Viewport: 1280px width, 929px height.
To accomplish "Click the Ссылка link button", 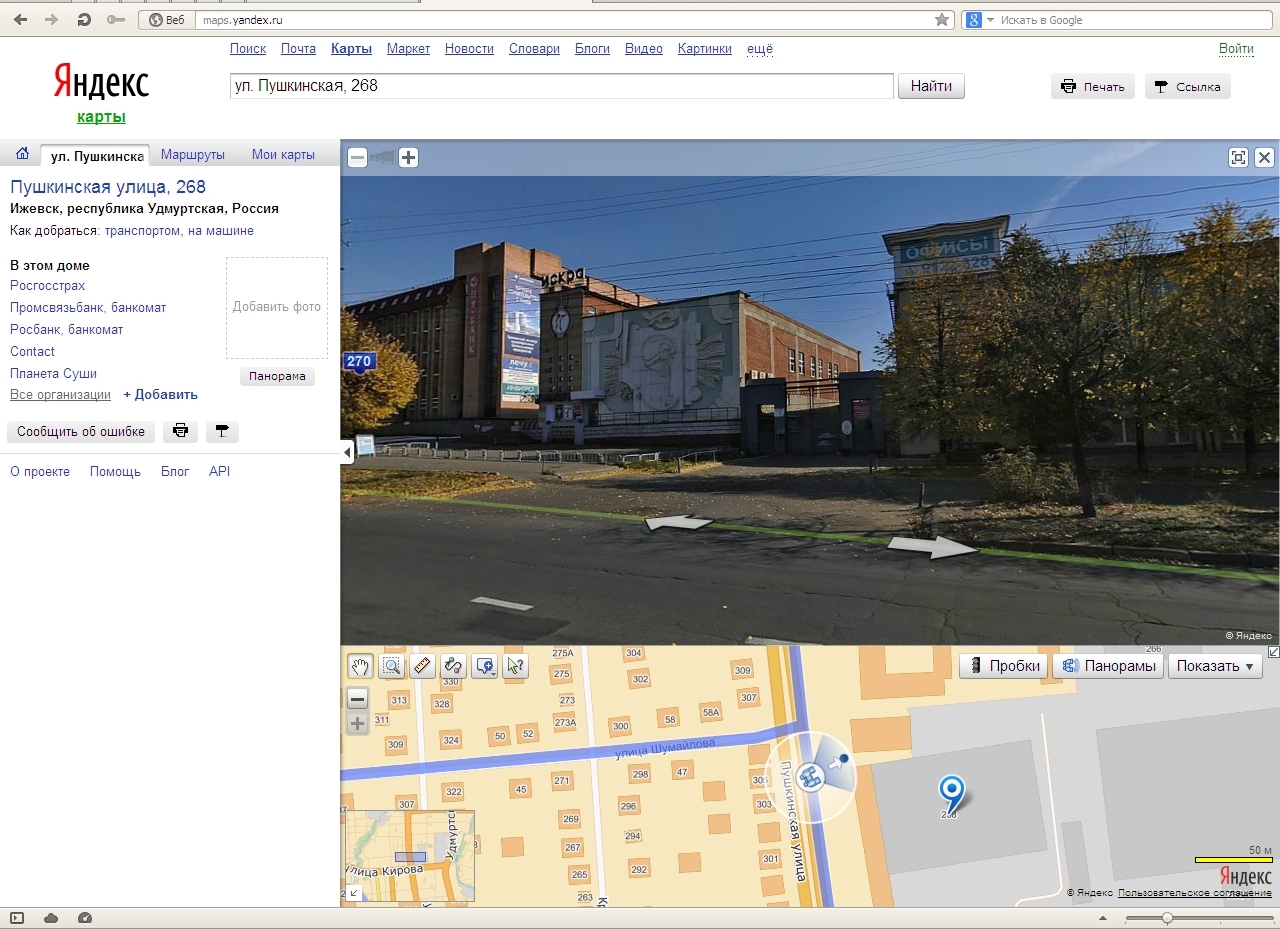I will 1187,87.
